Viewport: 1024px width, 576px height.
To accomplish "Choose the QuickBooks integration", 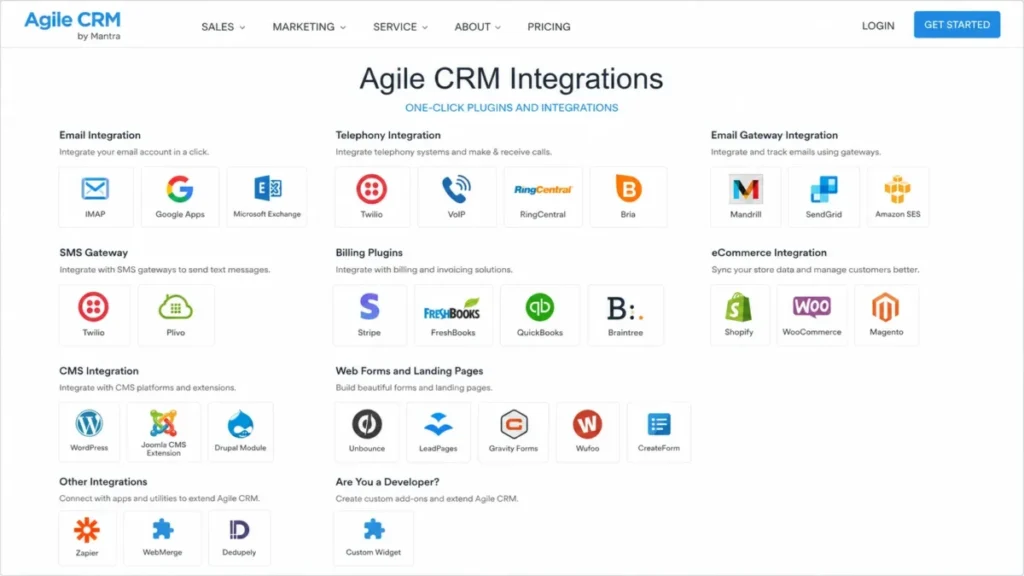I will coord(540,315).
